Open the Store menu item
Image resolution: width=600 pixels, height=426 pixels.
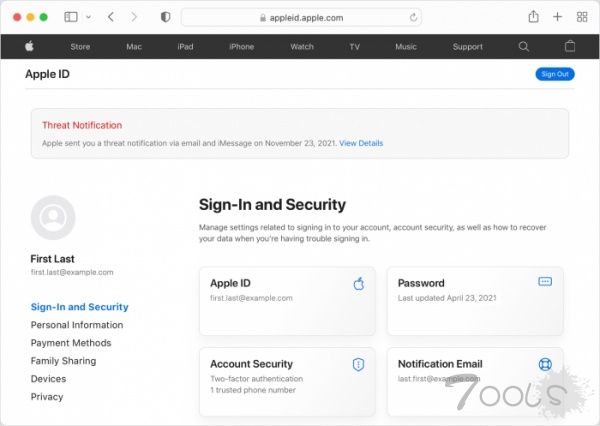pyautogui.click(x=80, y=46)
